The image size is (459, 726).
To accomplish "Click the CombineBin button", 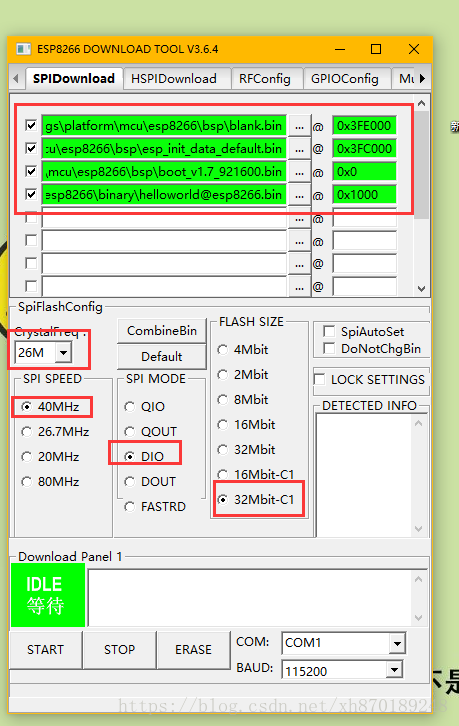I will pos(162,331).
